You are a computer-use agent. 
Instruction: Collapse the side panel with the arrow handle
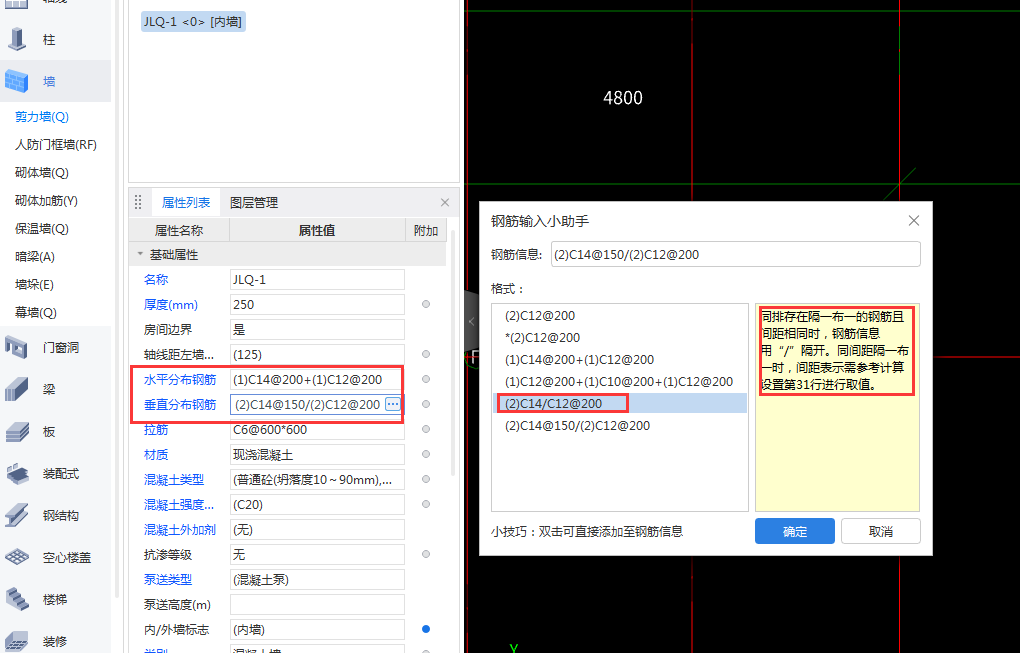pos(471,321)
